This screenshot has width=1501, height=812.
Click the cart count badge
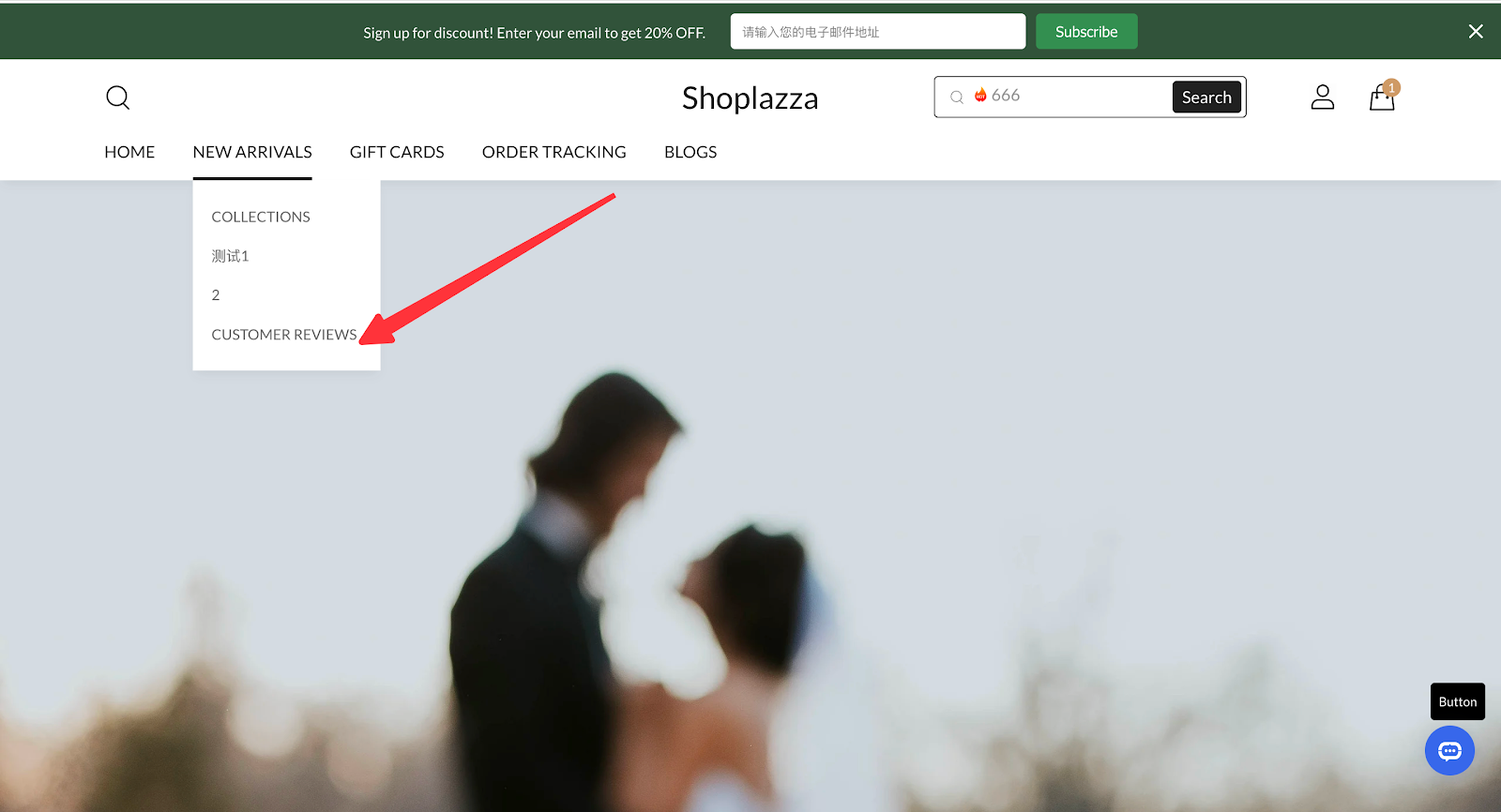click(1391, 87)
